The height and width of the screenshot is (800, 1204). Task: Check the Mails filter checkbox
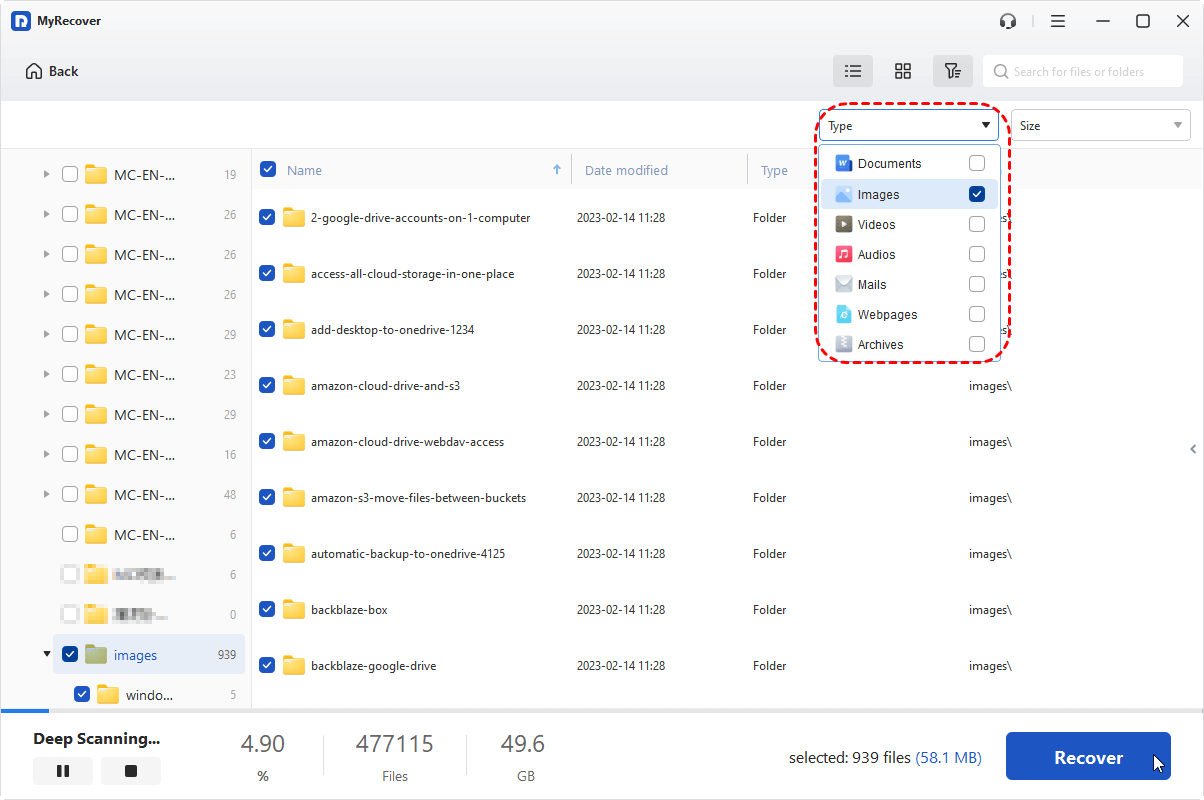coord(977,284)
